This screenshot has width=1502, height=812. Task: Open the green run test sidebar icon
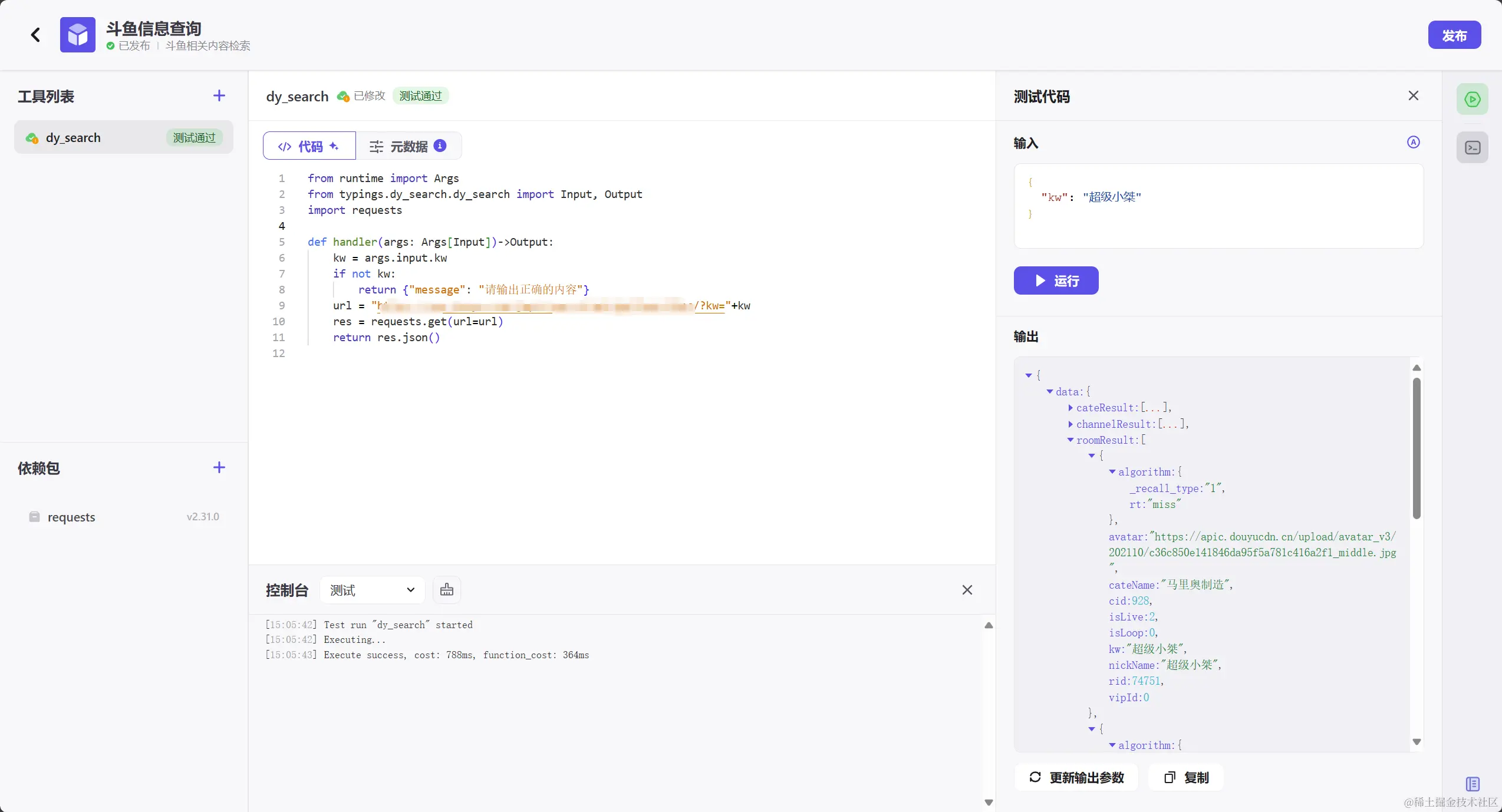pyautogui.click(x=1472, y=99)
